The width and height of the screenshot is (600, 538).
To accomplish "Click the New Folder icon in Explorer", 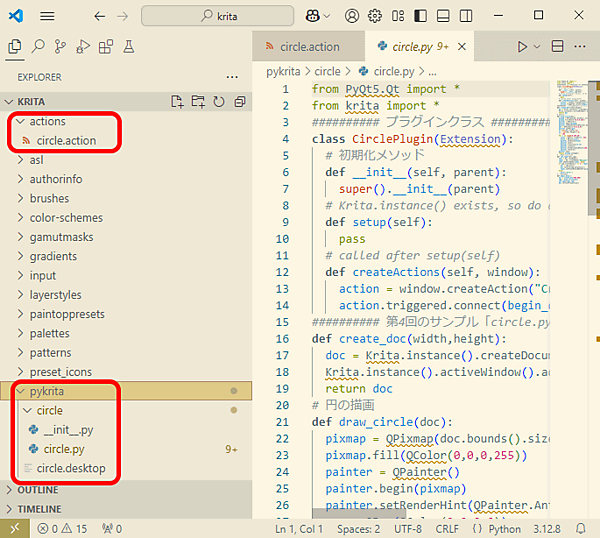I will (197, 102).
